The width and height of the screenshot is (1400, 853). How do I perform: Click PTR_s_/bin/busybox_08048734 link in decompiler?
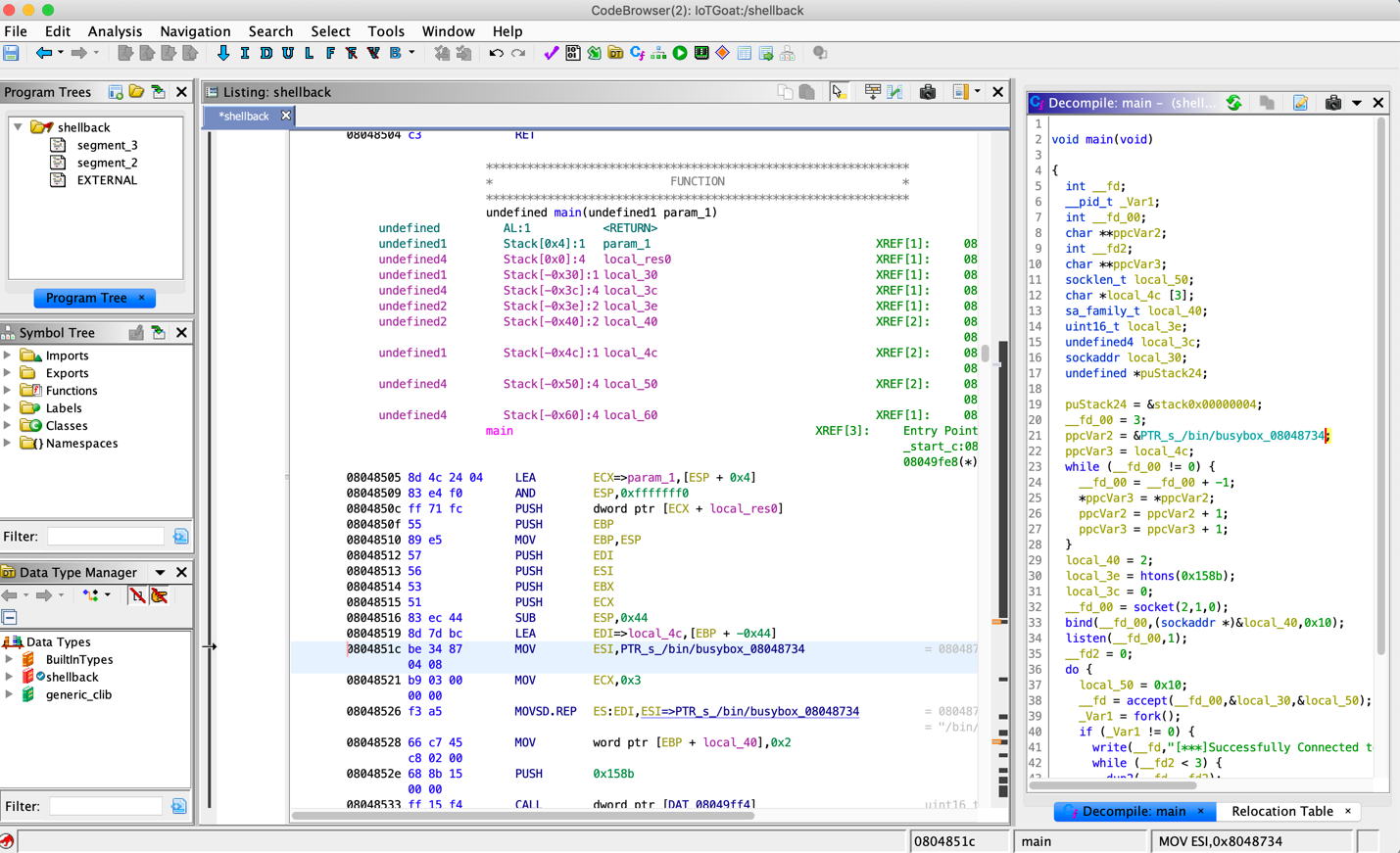tap(1231, 436)
